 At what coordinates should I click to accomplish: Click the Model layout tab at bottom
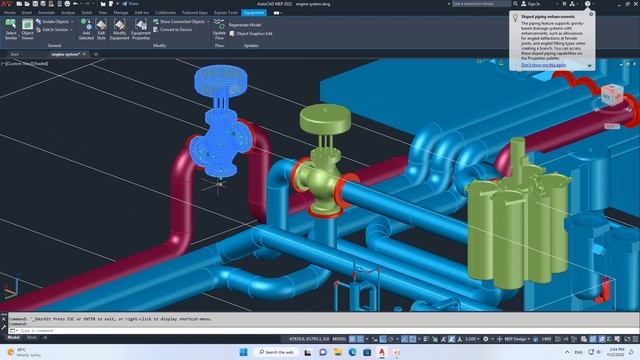pos(13,338)
